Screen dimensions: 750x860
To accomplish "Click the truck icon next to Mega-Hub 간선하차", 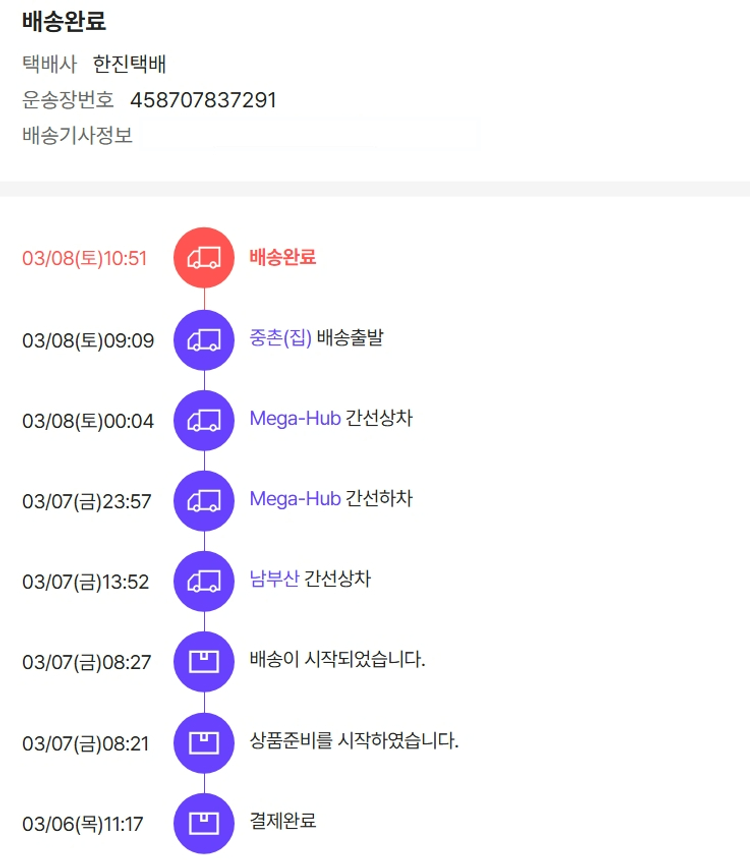I will point(204,500).
